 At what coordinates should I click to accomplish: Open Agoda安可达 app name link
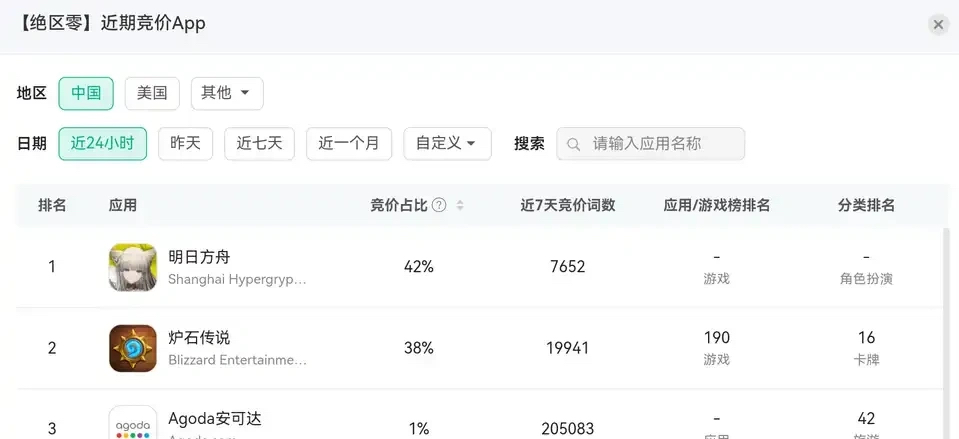pyautogui.click(x=215, y=419)
